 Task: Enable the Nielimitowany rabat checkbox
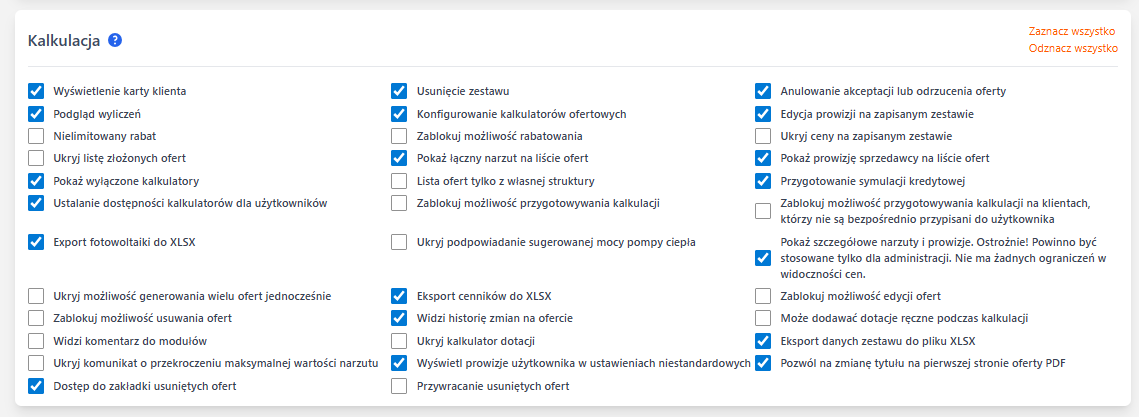[x=37, y=136]
